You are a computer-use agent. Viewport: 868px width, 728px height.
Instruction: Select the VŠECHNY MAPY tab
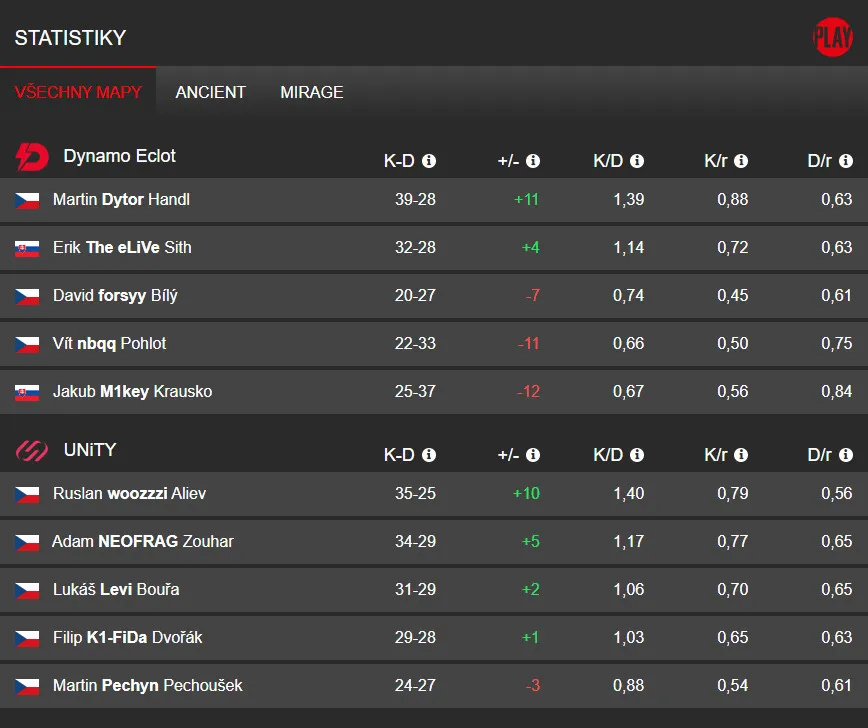pos(78,92)
